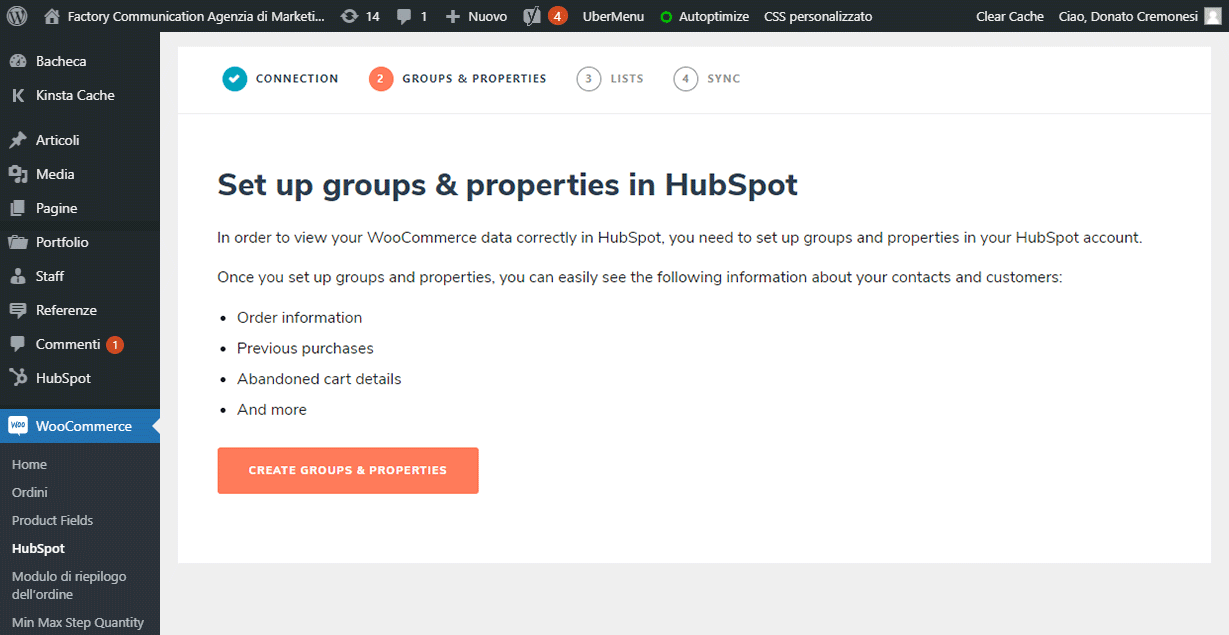Click the 'Order information' bullet text
The height and width of the screenshot is (635, 1229).
299,318
